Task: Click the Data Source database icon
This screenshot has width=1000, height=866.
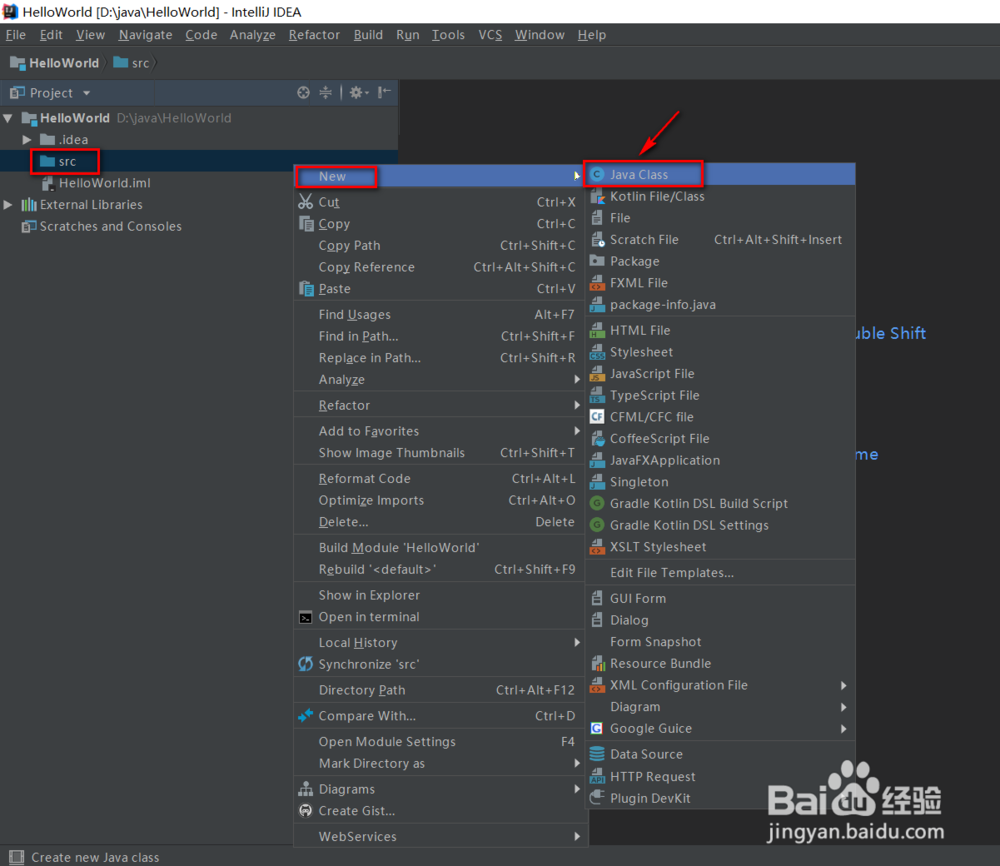Action: [597, 754]
